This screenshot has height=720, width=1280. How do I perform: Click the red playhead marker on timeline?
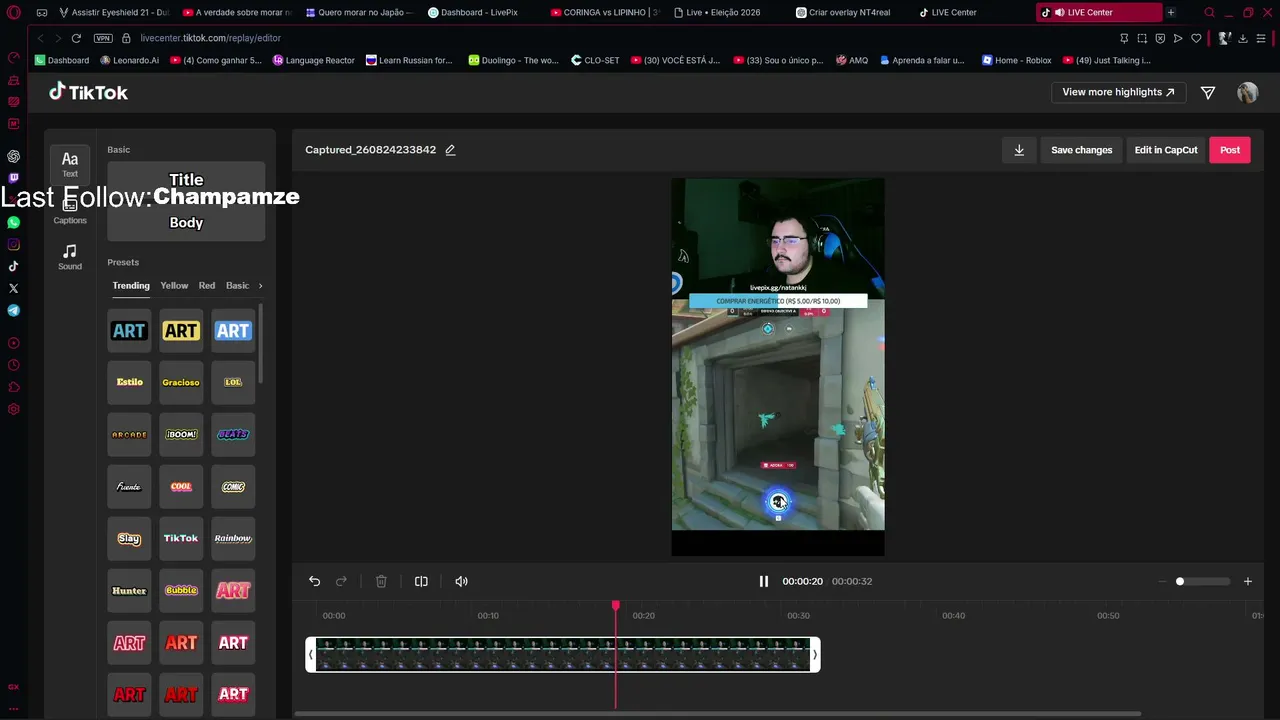tap(616, 606)
